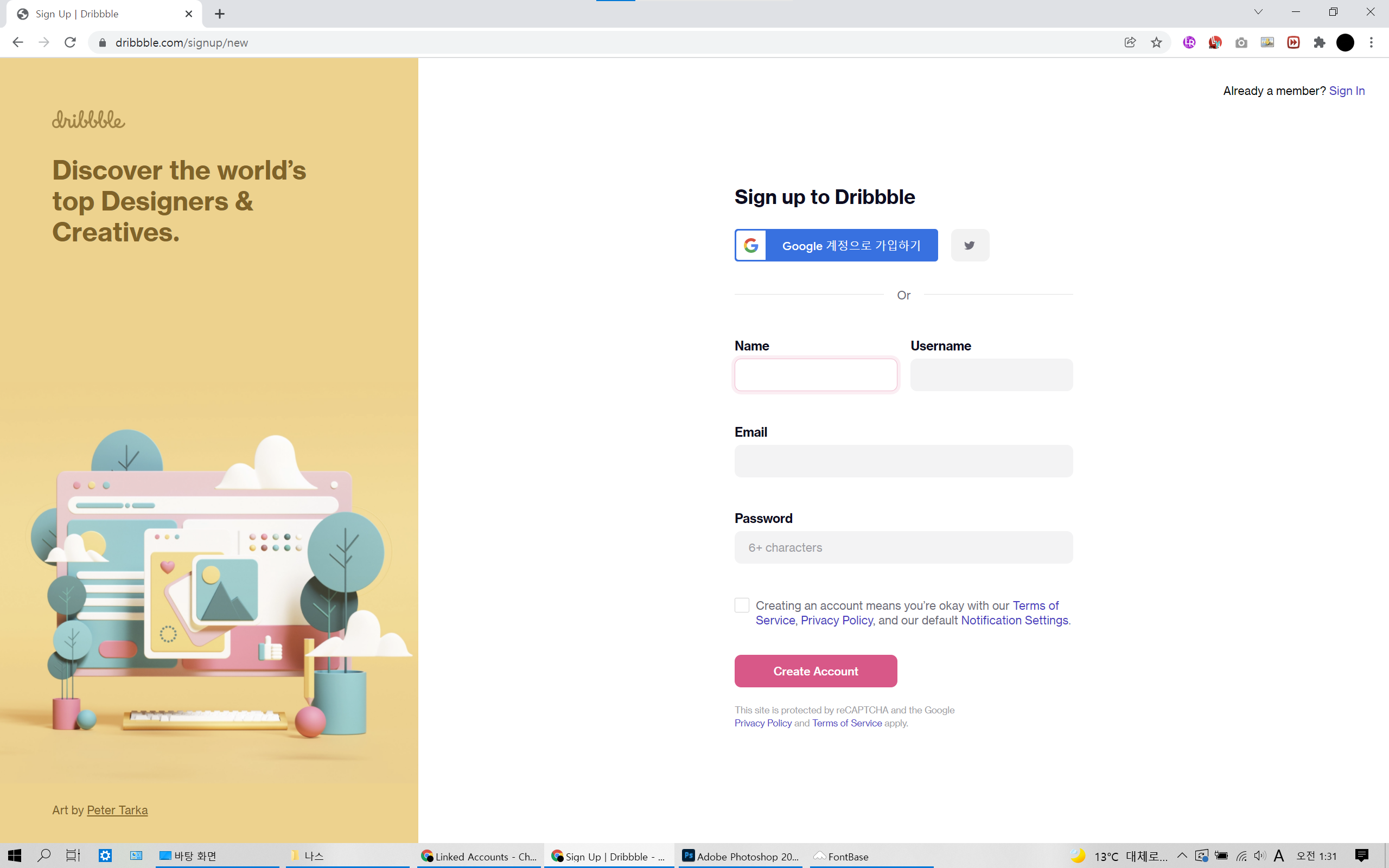This screenshot has height=868, width=1389.
Task: Open the Notification Settings link
Action: point(1014,620)
